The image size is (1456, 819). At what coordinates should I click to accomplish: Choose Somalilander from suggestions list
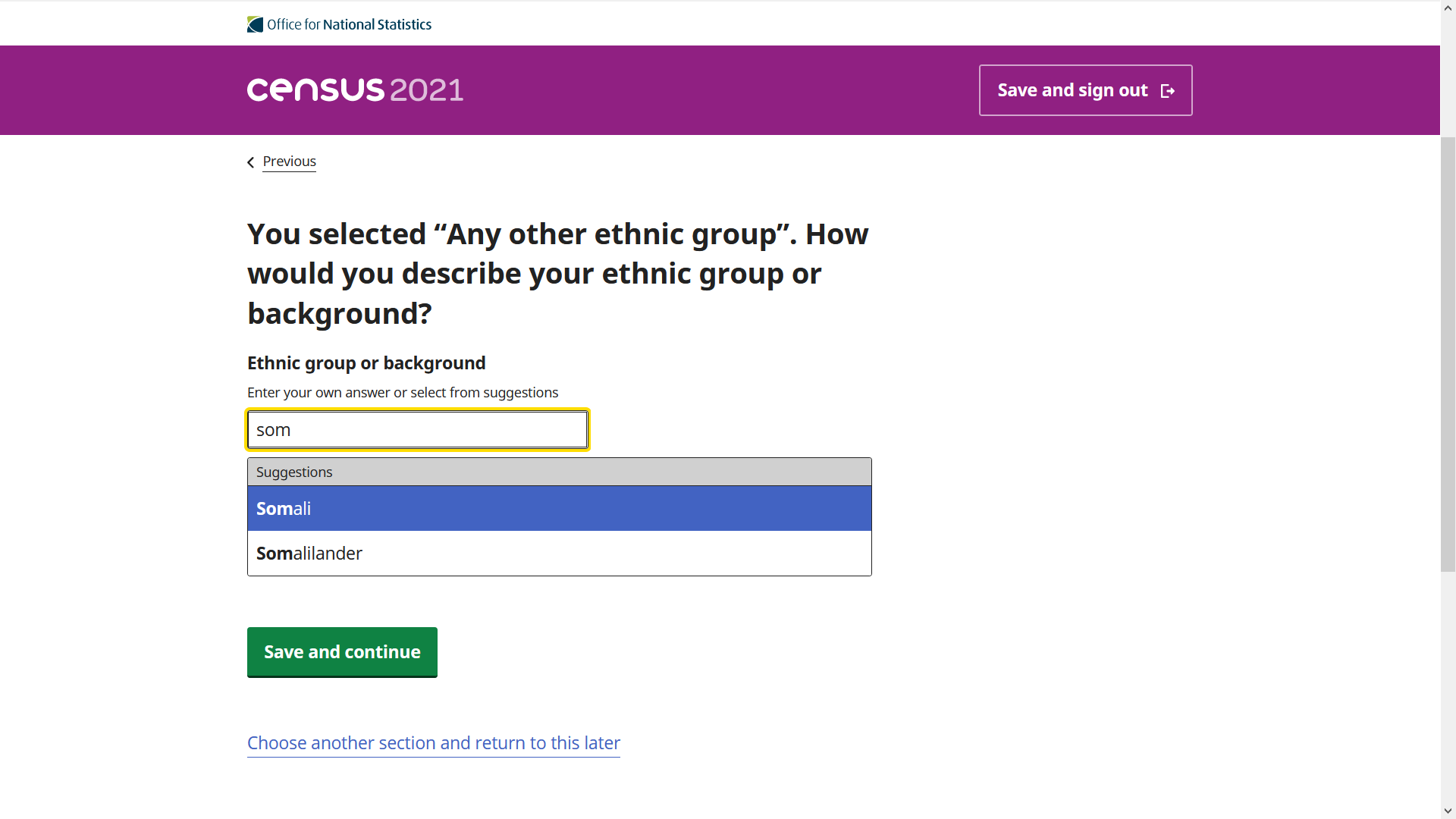(x=559, y=554)
